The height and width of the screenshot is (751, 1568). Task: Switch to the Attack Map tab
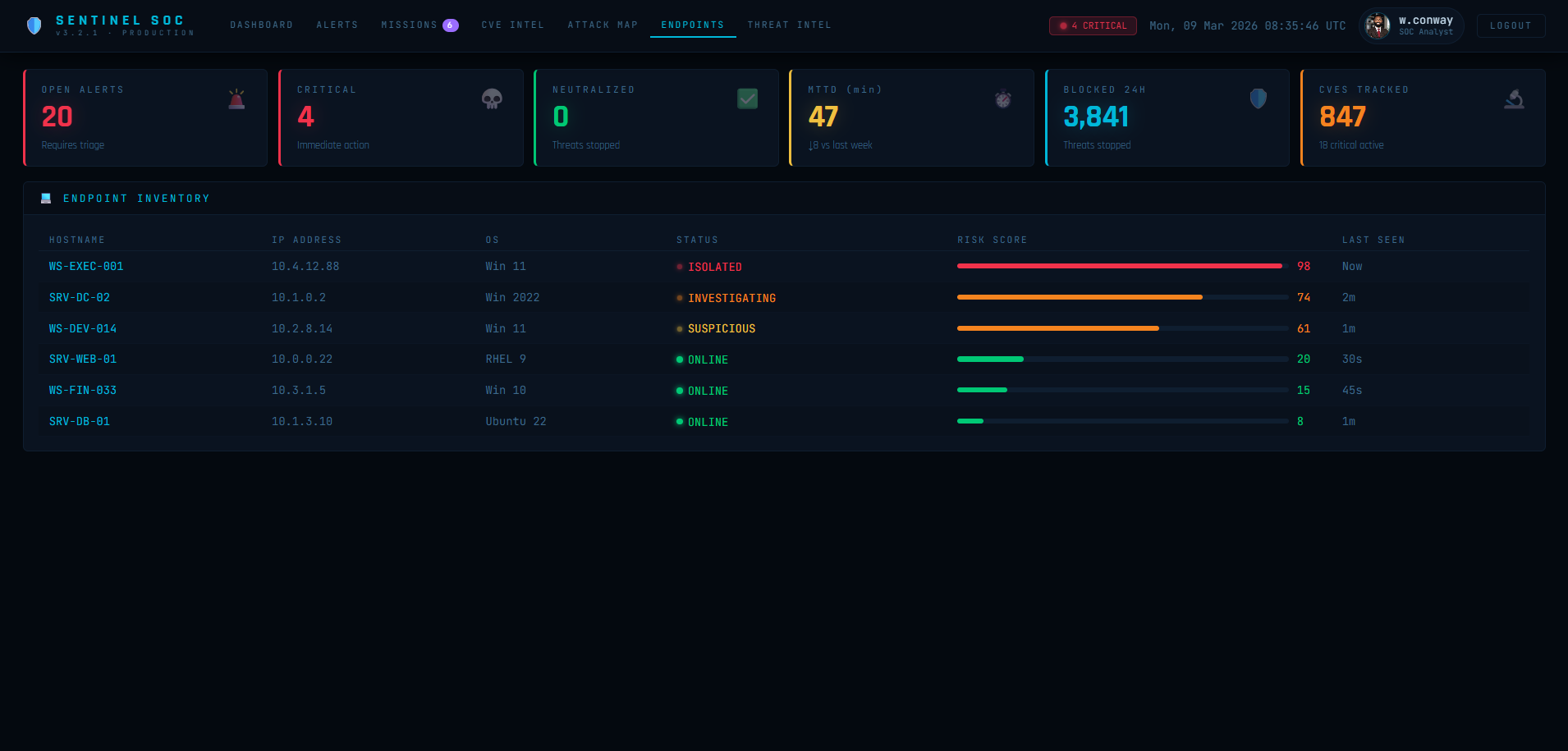pyautogui.click(x=603, y=25)
